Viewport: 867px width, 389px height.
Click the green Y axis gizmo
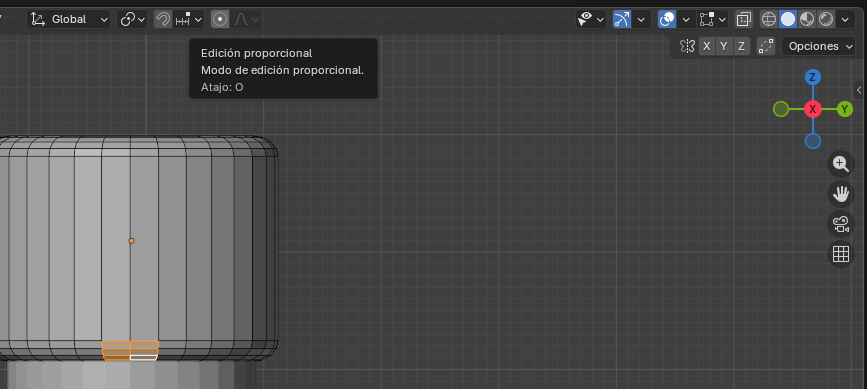[x=844, y=109]
